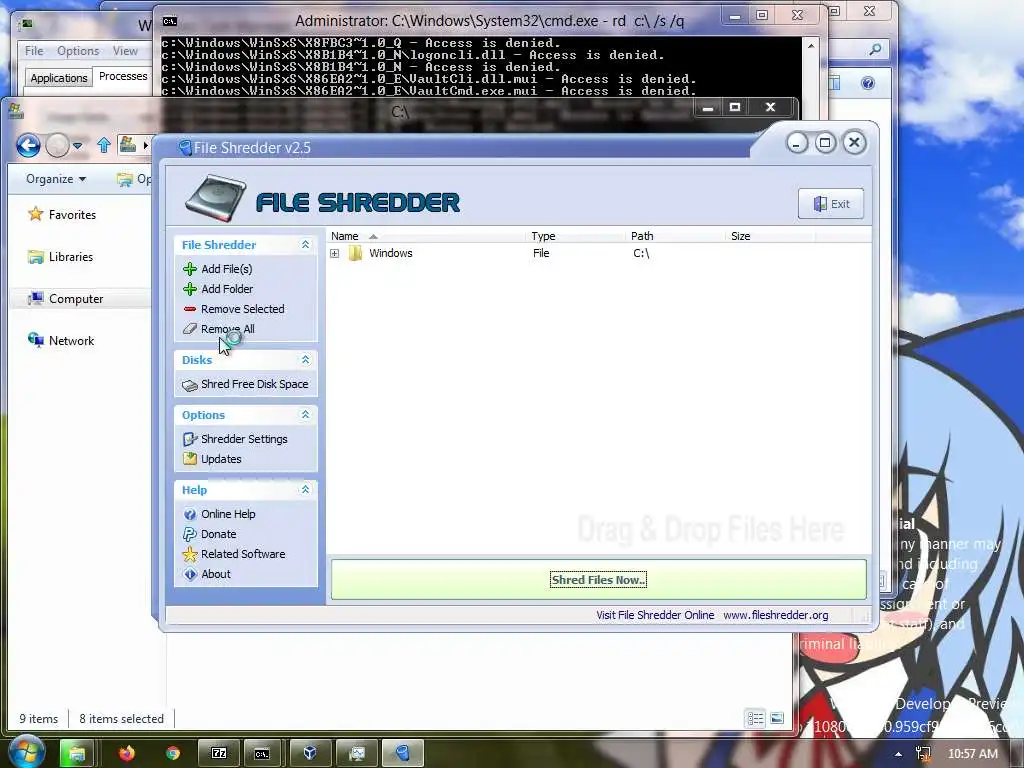Click the network tray icon

923,754
